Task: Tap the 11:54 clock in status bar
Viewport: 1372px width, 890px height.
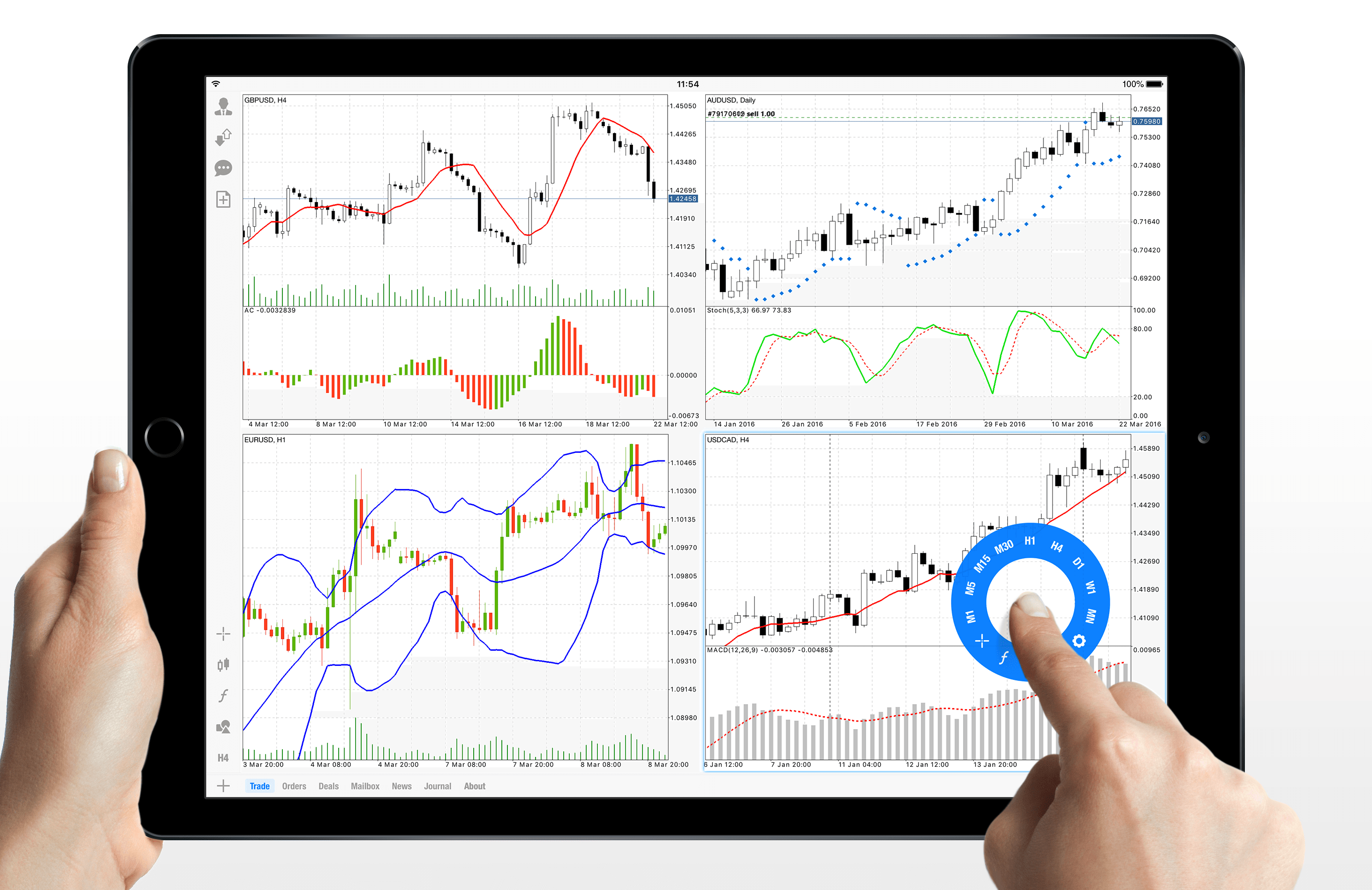Action: coord(687,84)
